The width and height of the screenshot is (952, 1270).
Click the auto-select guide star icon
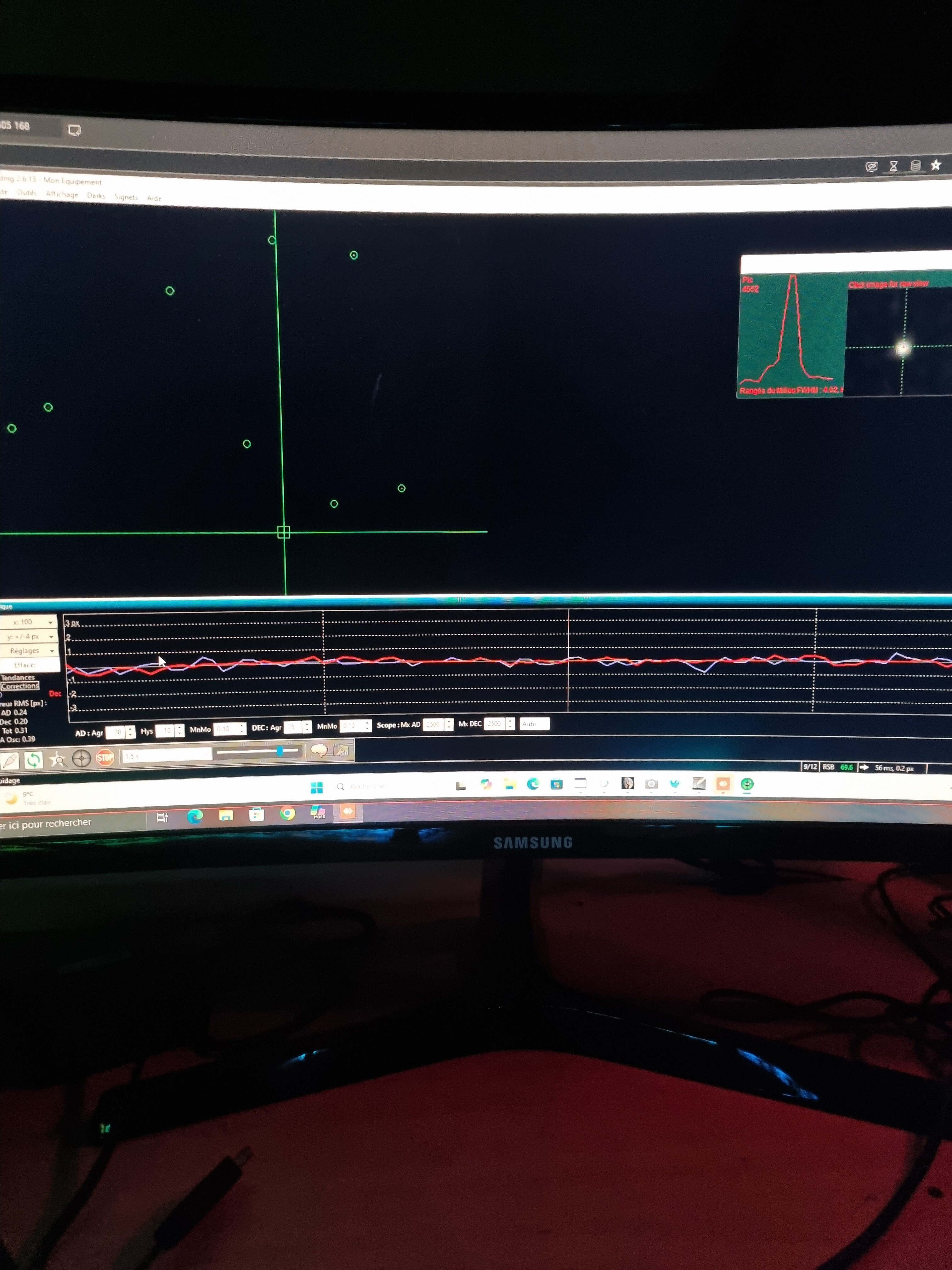coord(57,760)
